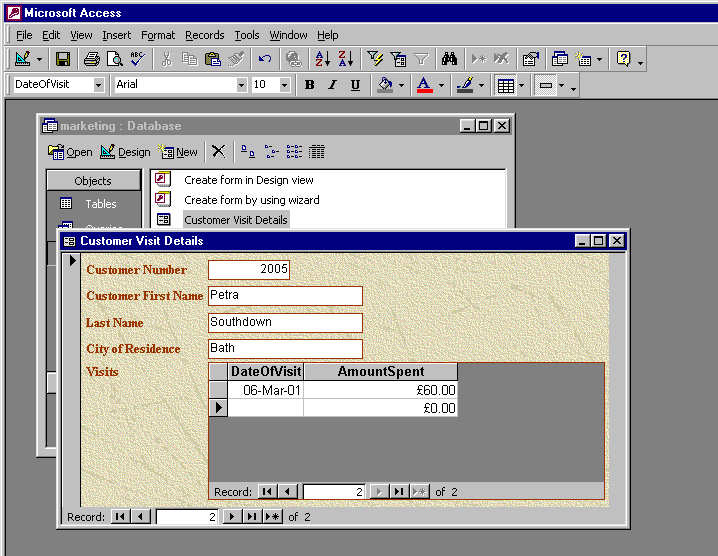This screenshot has height=556, width=718.
Task: Run the Spelling check icon
Action: coord(137,59)
